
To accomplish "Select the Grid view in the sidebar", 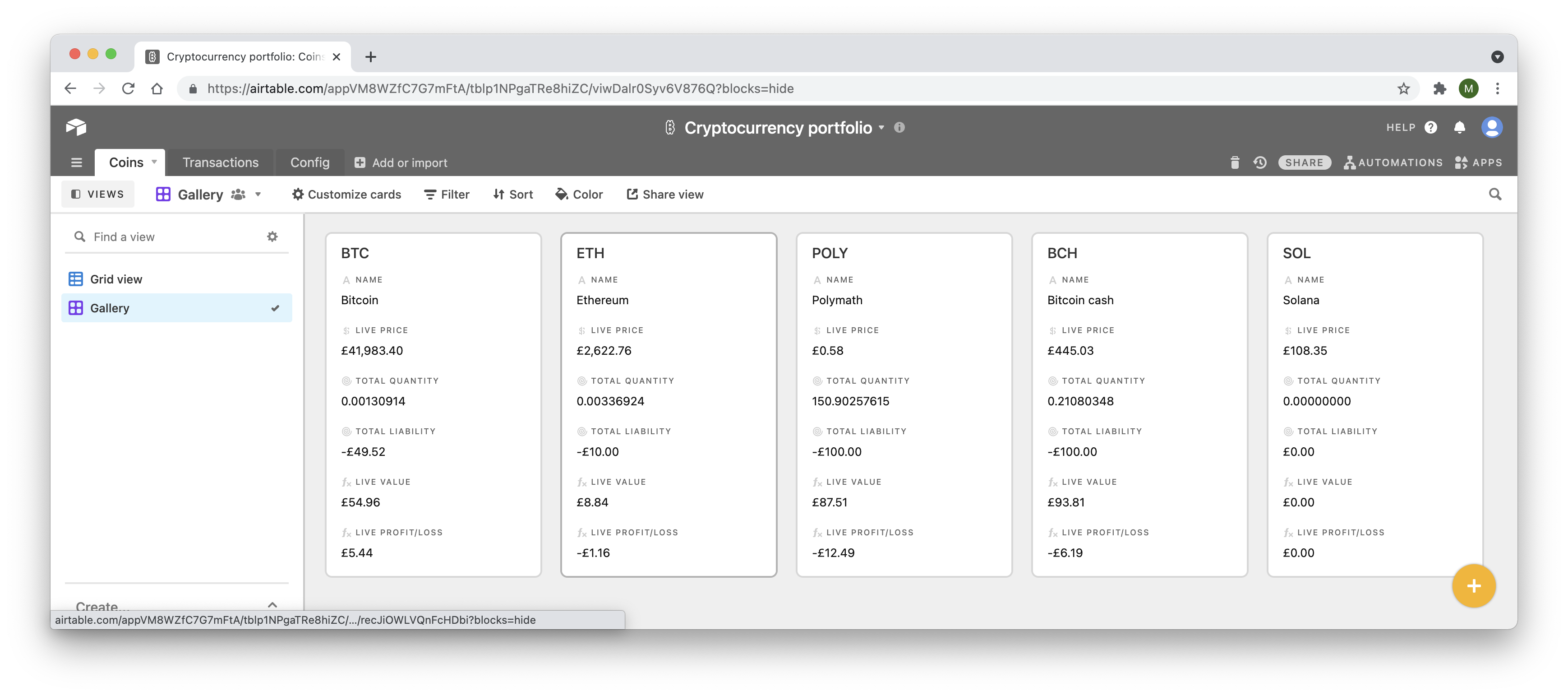I will click(117, 278).
